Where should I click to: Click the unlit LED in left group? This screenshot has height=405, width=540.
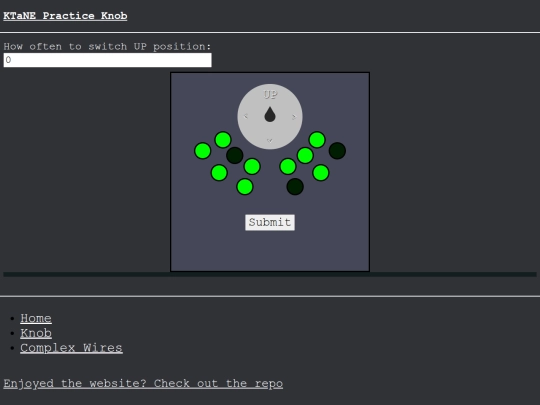click(235, 155)
